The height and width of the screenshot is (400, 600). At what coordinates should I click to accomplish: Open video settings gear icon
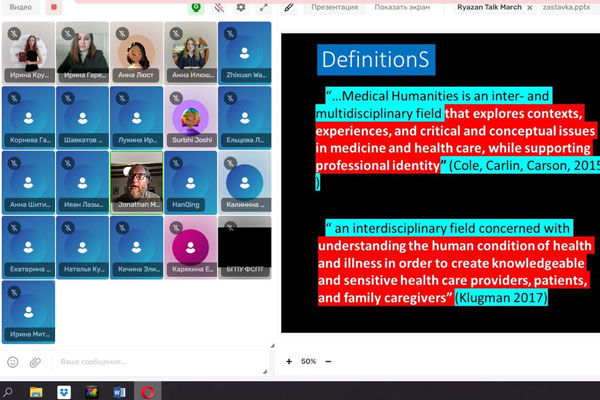(x=241, y=7)
